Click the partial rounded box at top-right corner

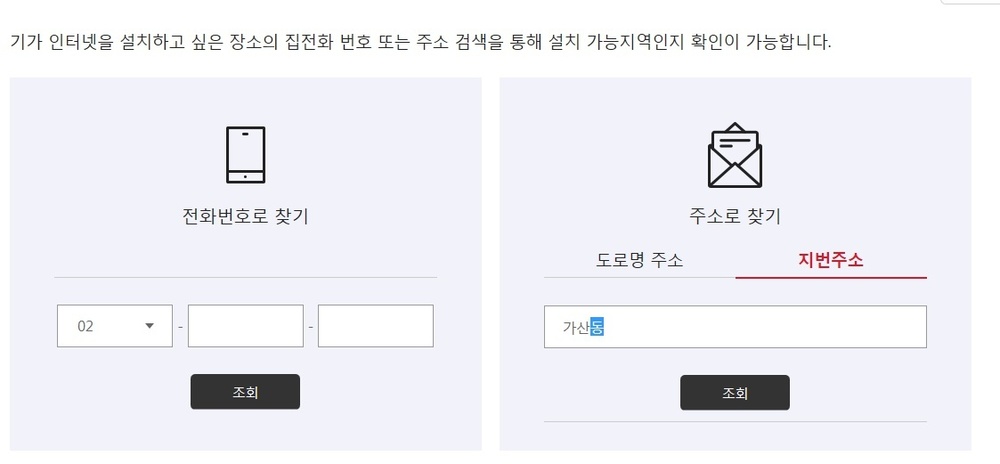[970, 2]
